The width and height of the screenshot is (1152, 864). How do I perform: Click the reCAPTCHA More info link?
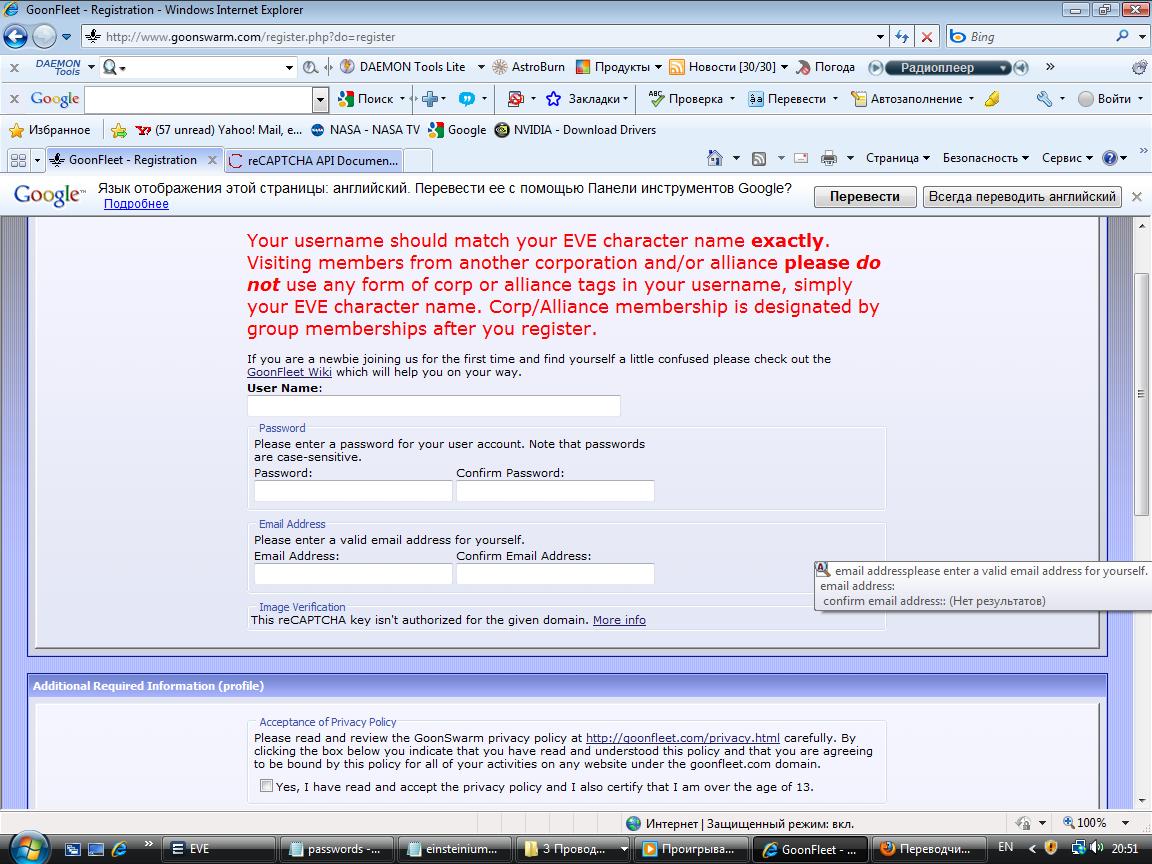tap(619, 620)
